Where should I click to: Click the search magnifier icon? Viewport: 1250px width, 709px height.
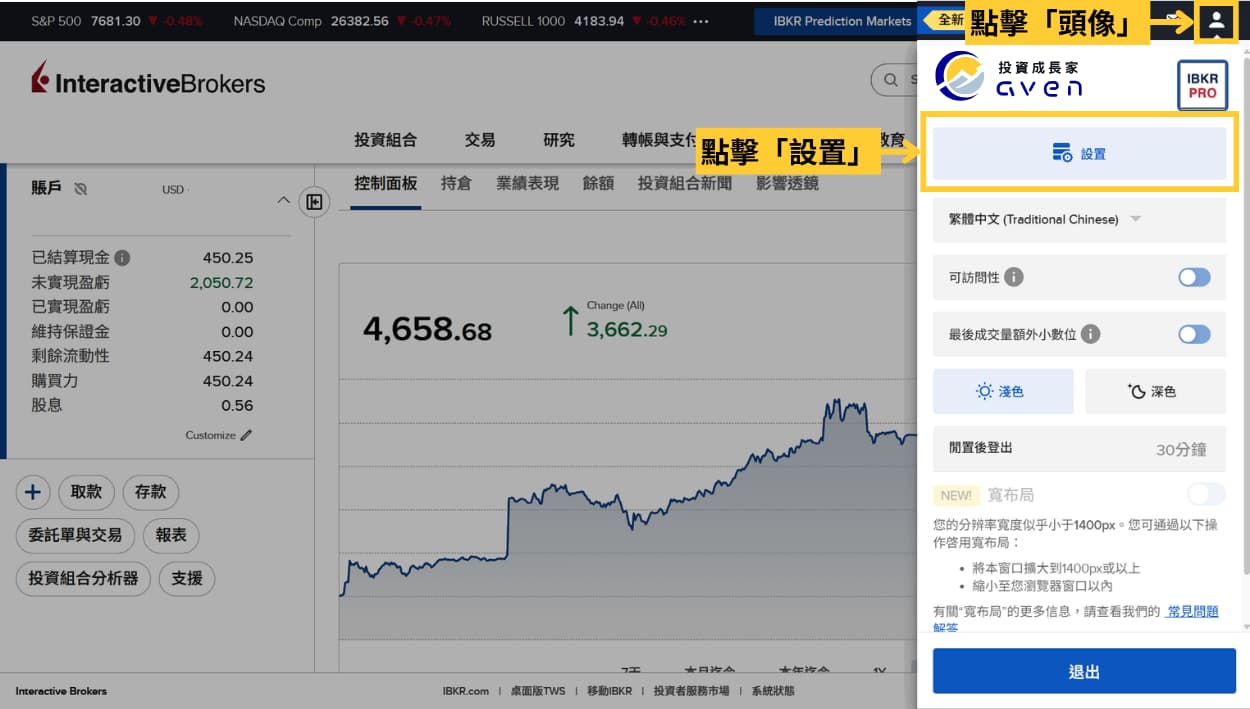pos(890,80)
